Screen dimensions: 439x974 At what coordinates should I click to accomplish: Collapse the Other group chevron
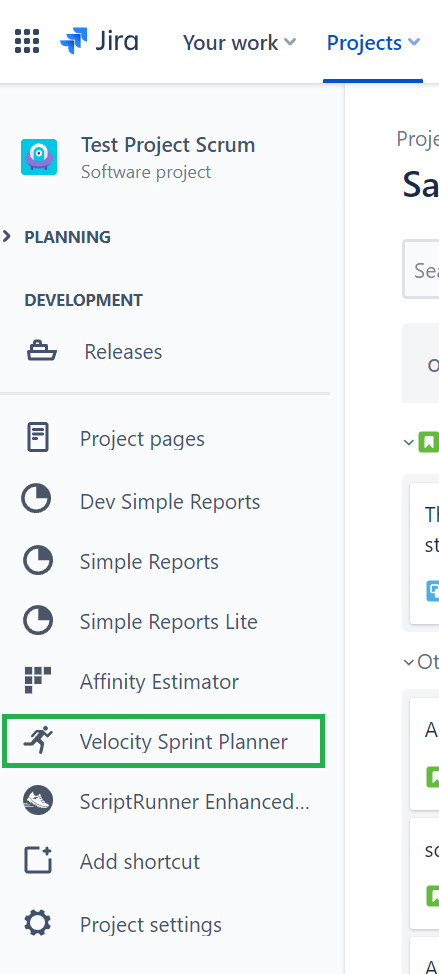tap(409, 662)
